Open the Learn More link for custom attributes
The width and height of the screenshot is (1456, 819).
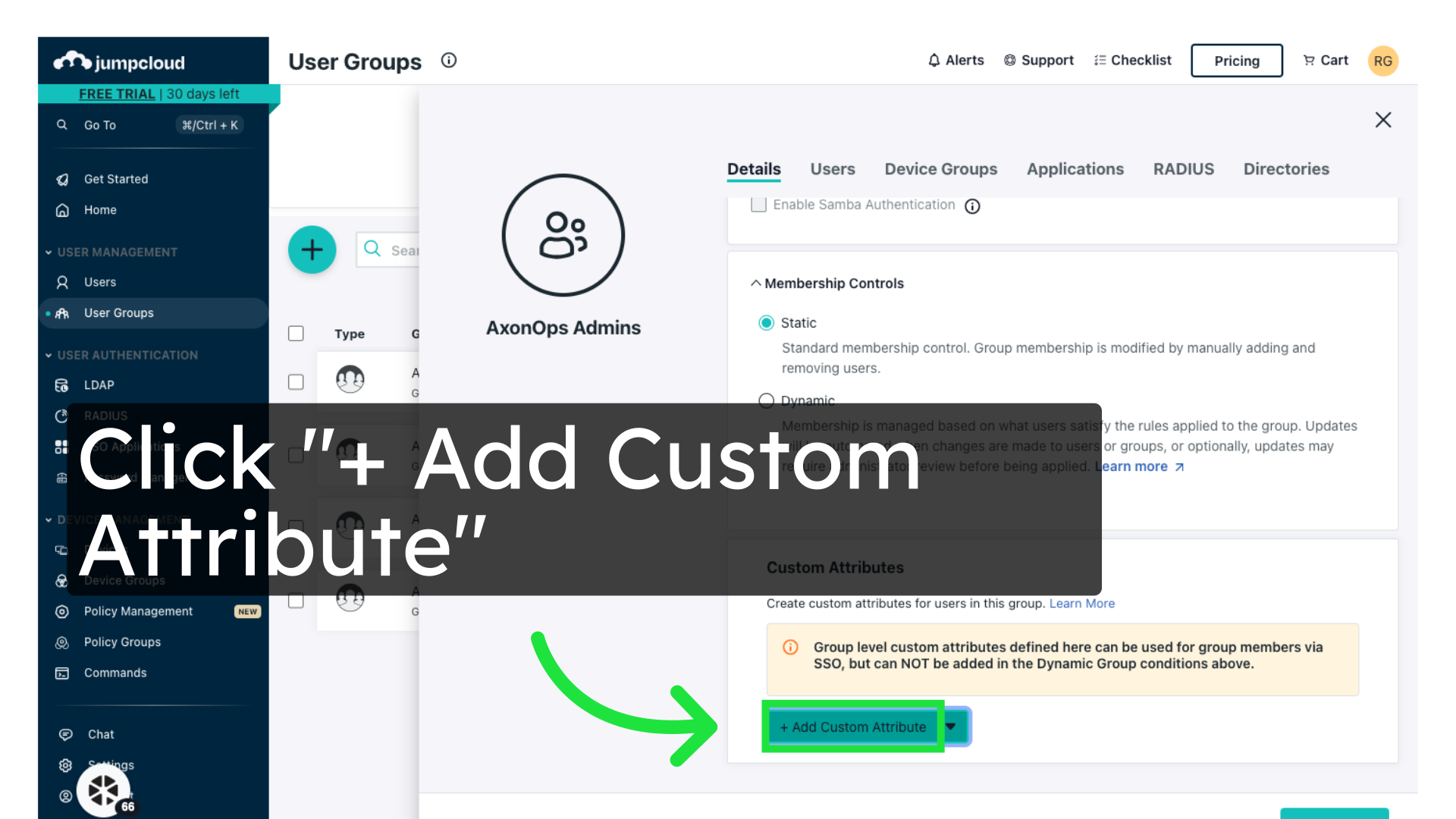pyautogui.click(x=1081, y=604)
